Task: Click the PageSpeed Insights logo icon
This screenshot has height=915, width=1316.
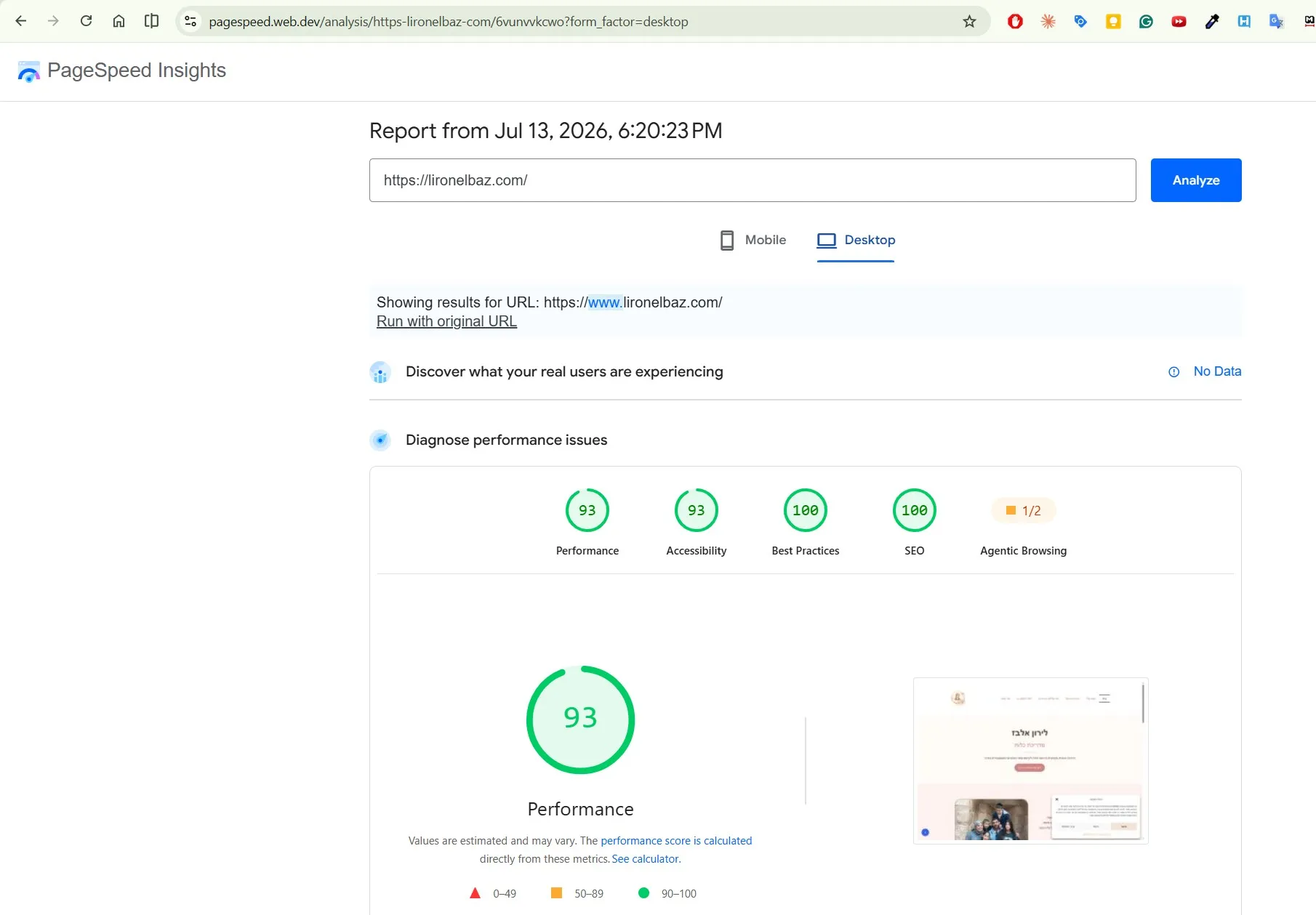Action: pyautogui.click(x=28, y=71)
